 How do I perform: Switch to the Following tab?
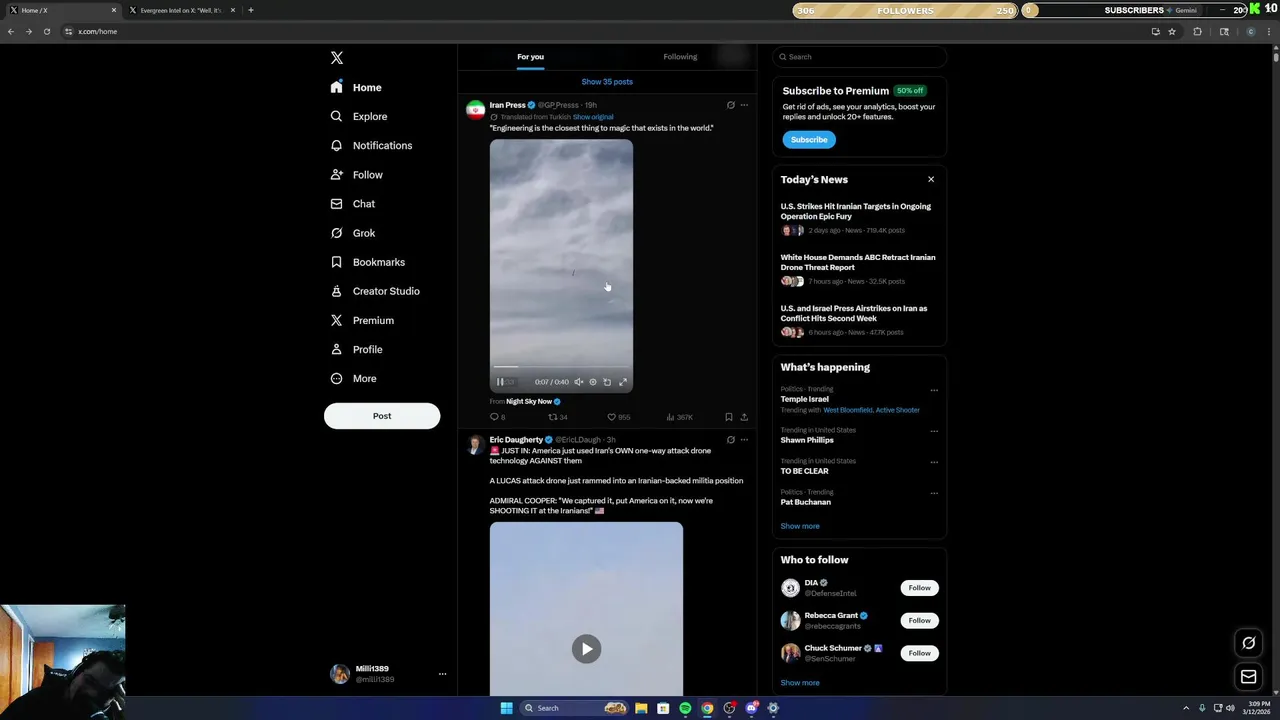click(x=680, y=57)
